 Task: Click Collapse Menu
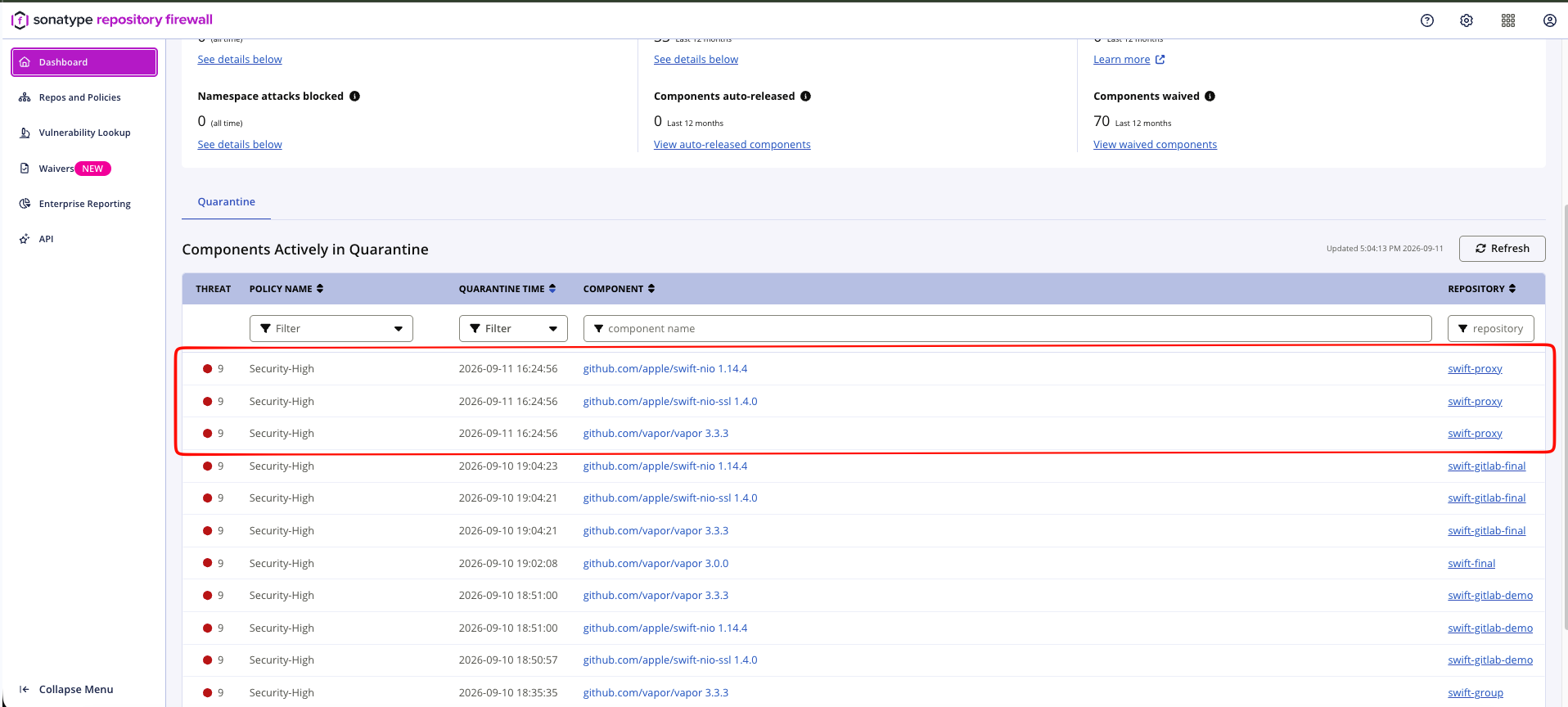pos(76,690)
